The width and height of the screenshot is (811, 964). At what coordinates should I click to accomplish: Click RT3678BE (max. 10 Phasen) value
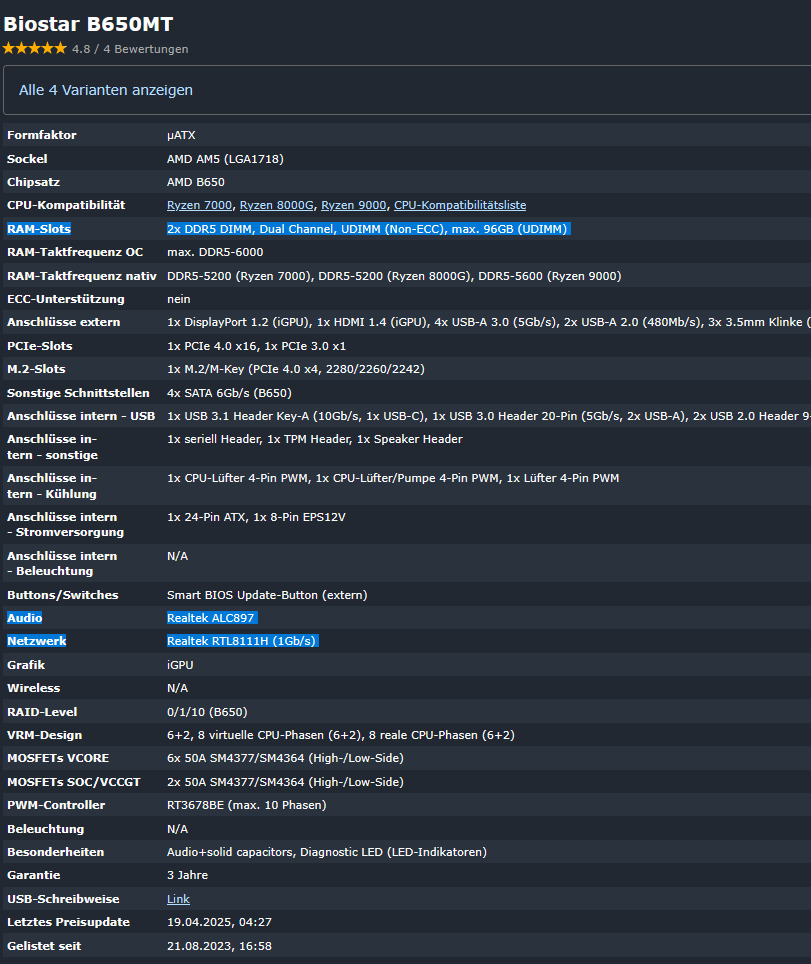coord(247,805)
